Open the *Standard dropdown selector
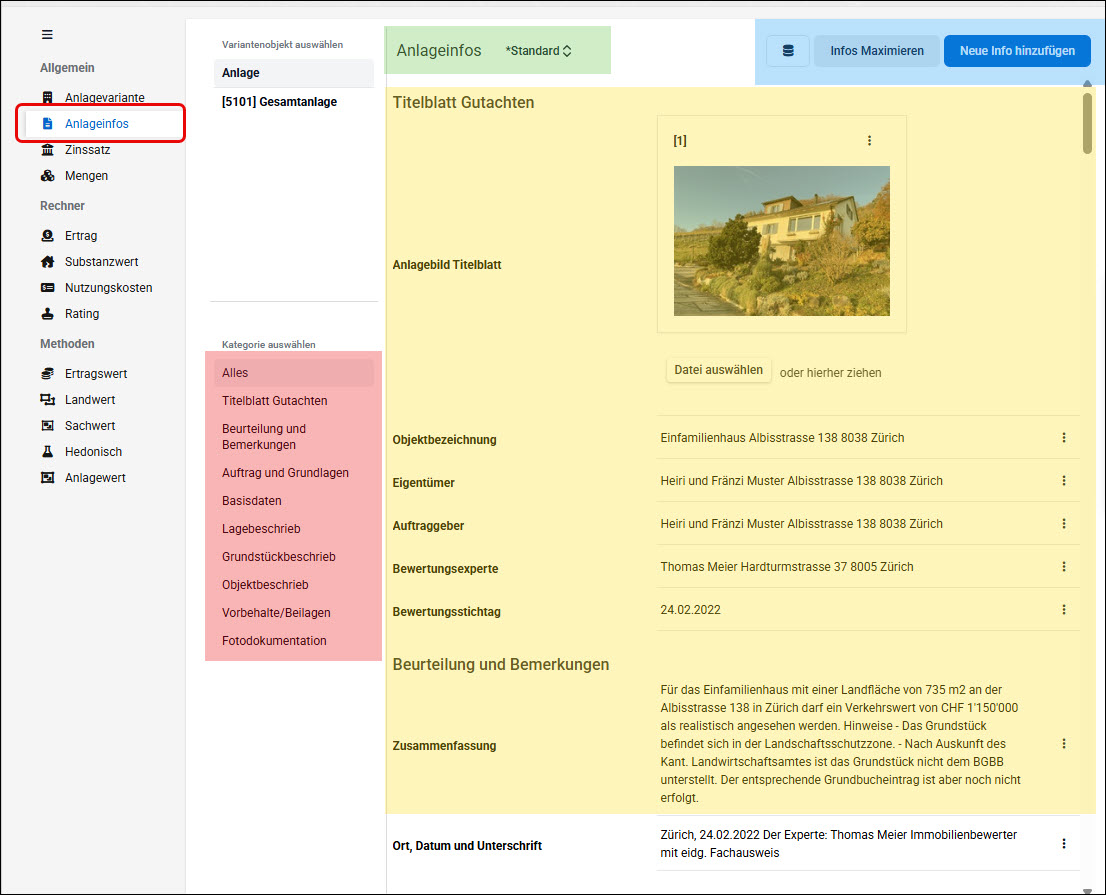This screenshot has height=895, width=1106. 538,51
